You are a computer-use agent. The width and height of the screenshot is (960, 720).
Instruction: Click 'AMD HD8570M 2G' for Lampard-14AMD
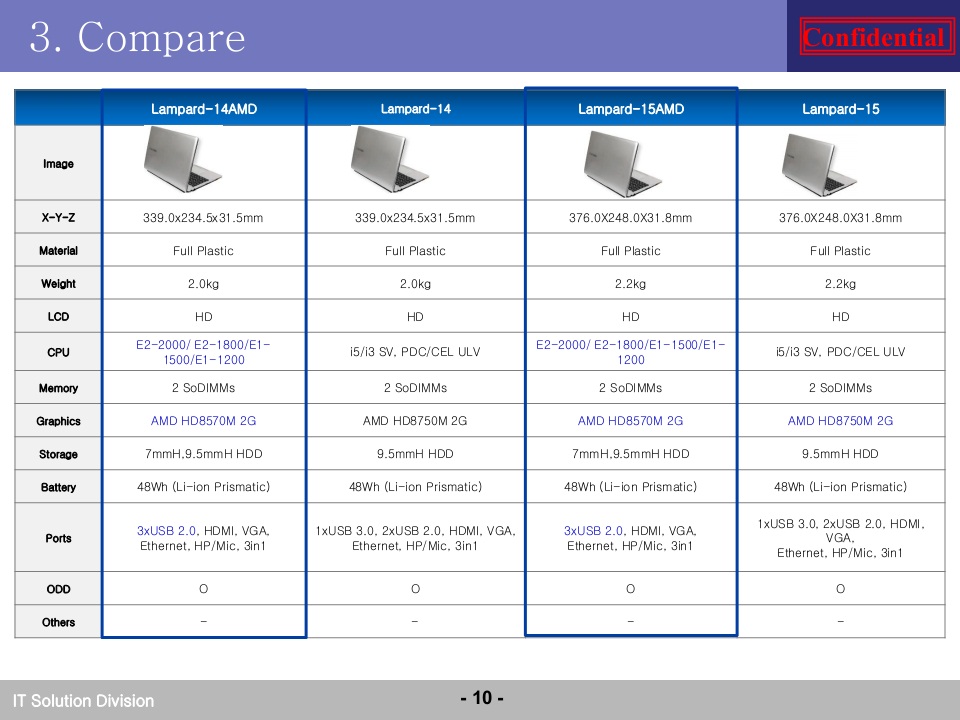coord(203,421)
